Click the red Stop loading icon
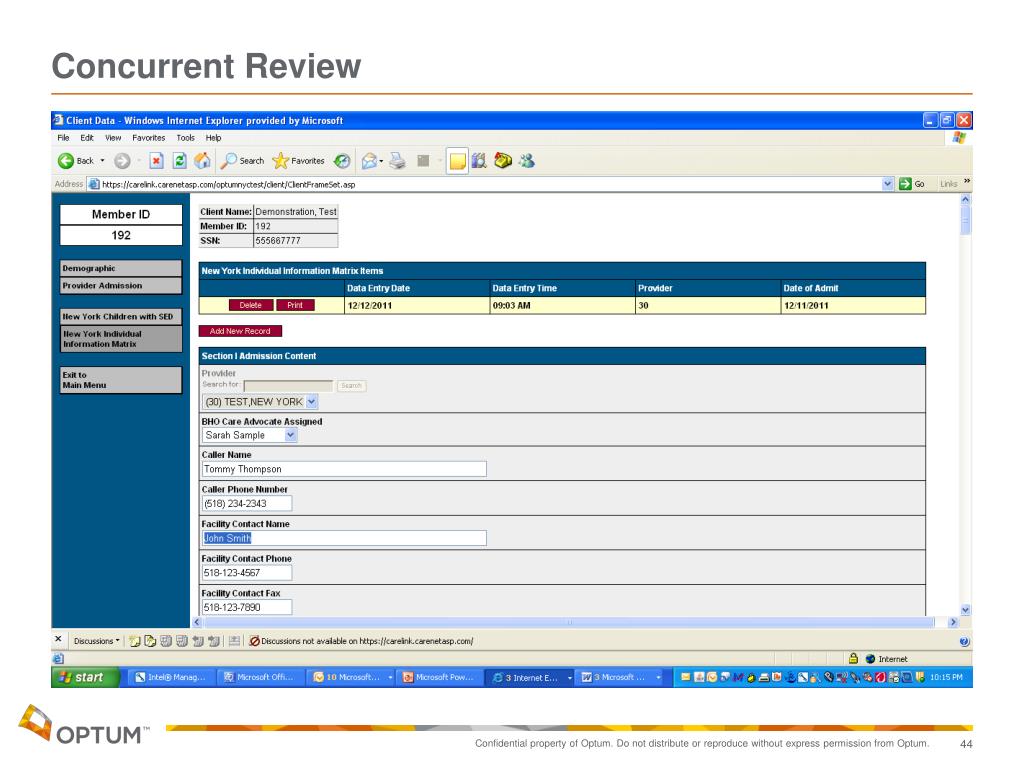 pyautogui.click(x=156, y=161)
